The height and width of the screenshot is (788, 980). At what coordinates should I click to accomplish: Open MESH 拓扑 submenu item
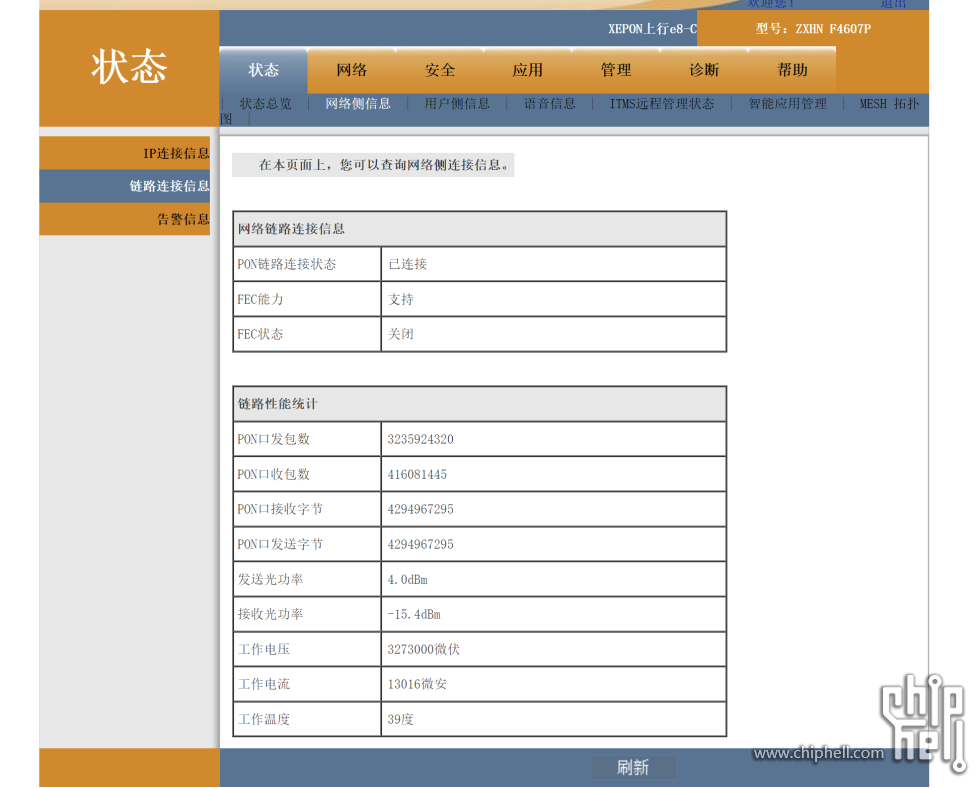click(889, 104)
